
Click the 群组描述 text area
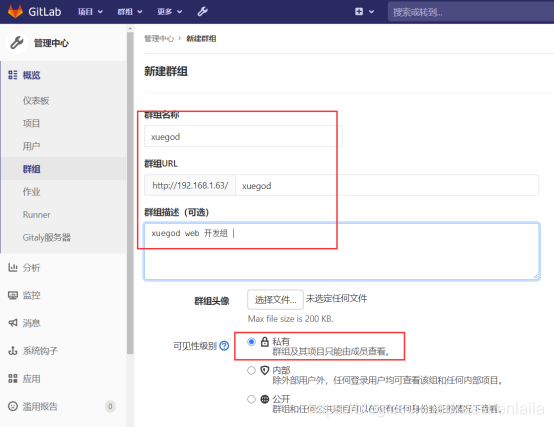(341, 251)
